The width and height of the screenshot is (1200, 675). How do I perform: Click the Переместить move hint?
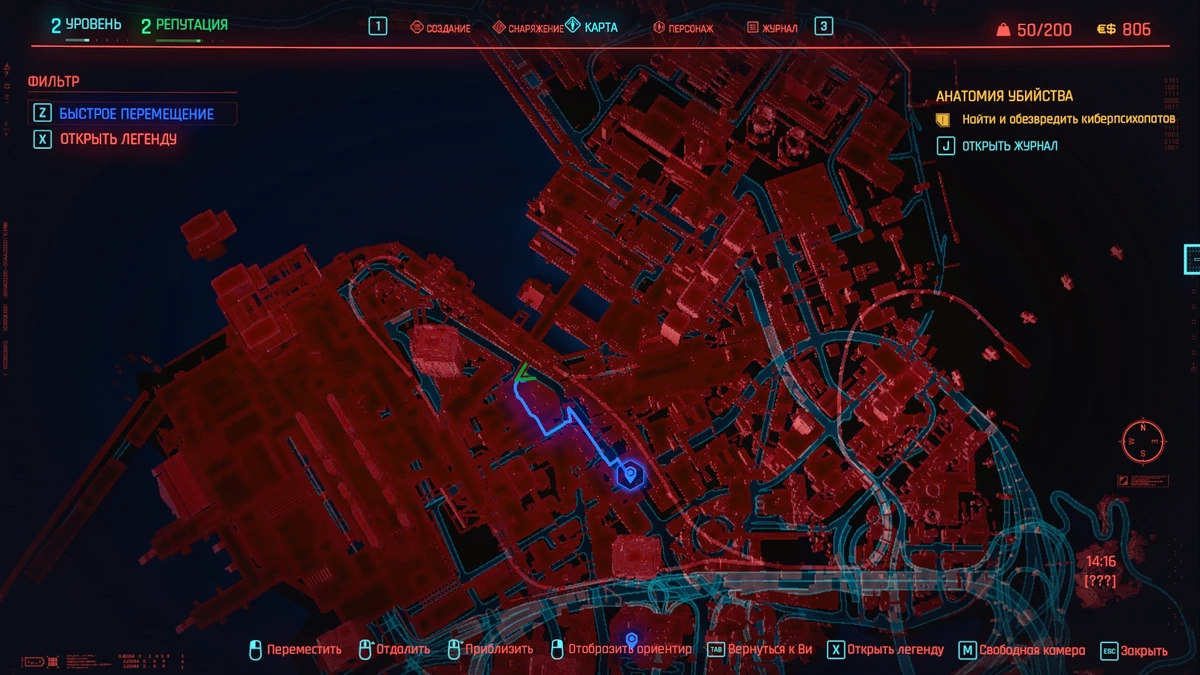304,650
